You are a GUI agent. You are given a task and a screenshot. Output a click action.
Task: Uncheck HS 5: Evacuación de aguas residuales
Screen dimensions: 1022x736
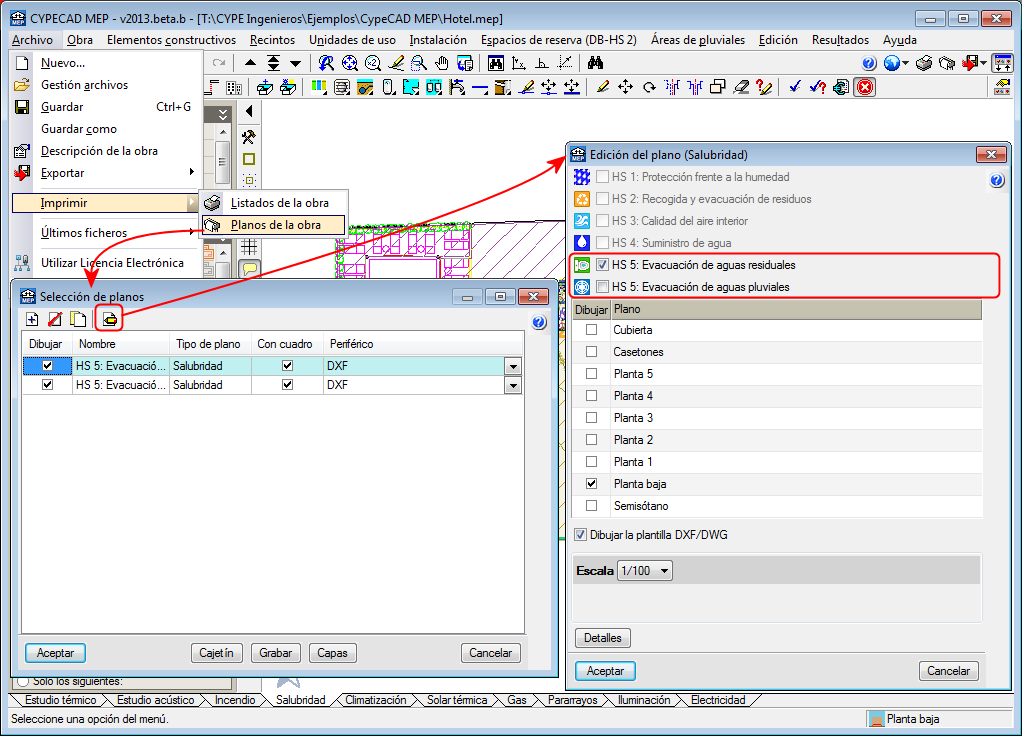click(602, 265)
